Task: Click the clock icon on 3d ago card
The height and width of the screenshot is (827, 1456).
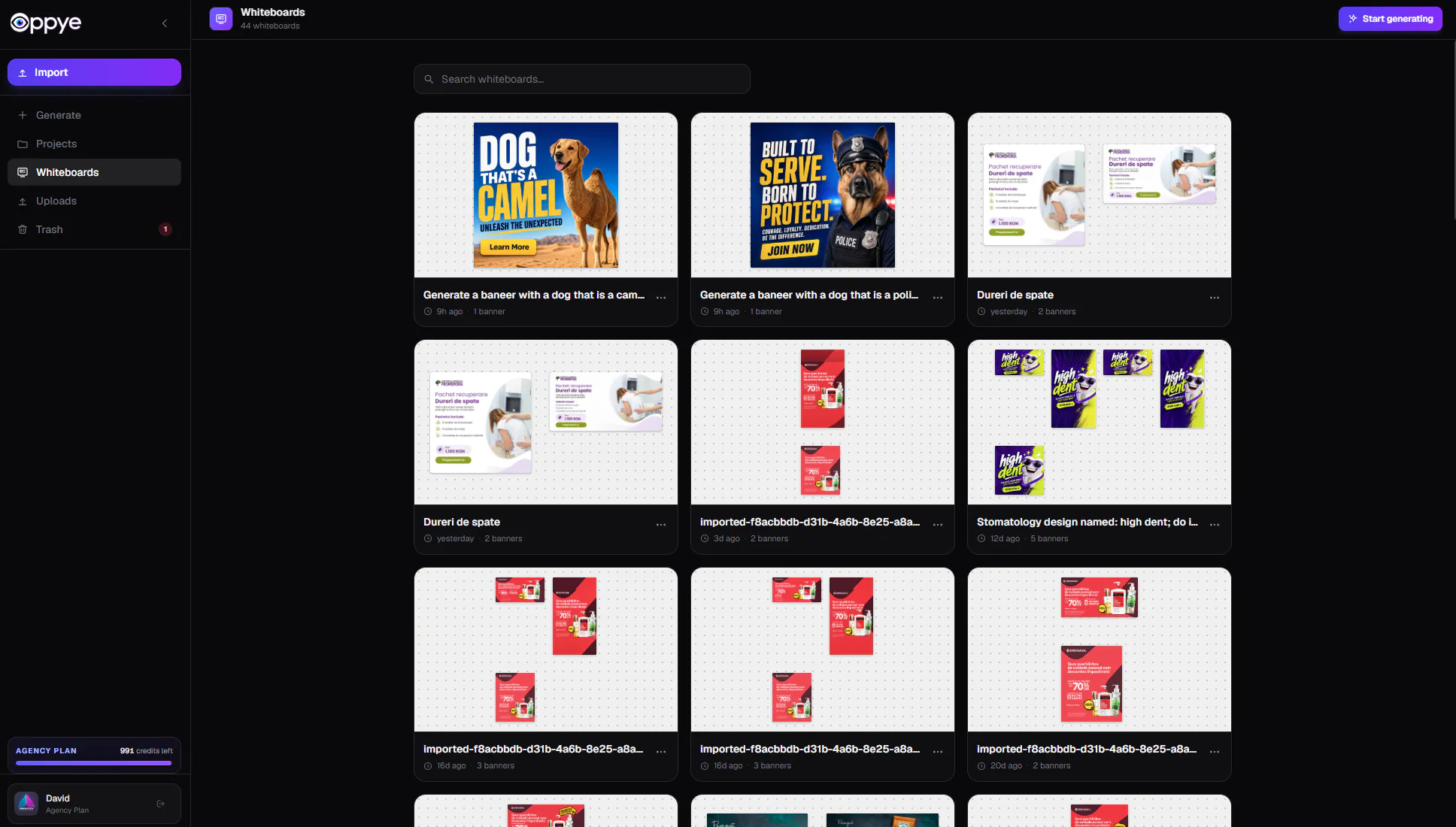Action: 705,538
